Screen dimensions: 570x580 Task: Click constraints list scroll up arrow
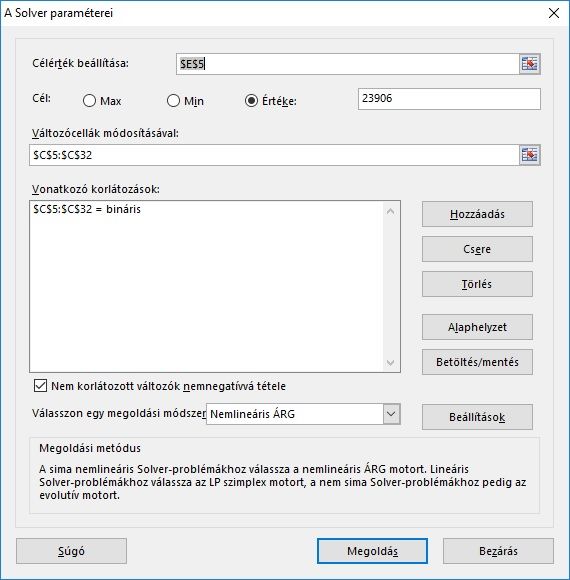pyautogui.click(x=390, y=212)
